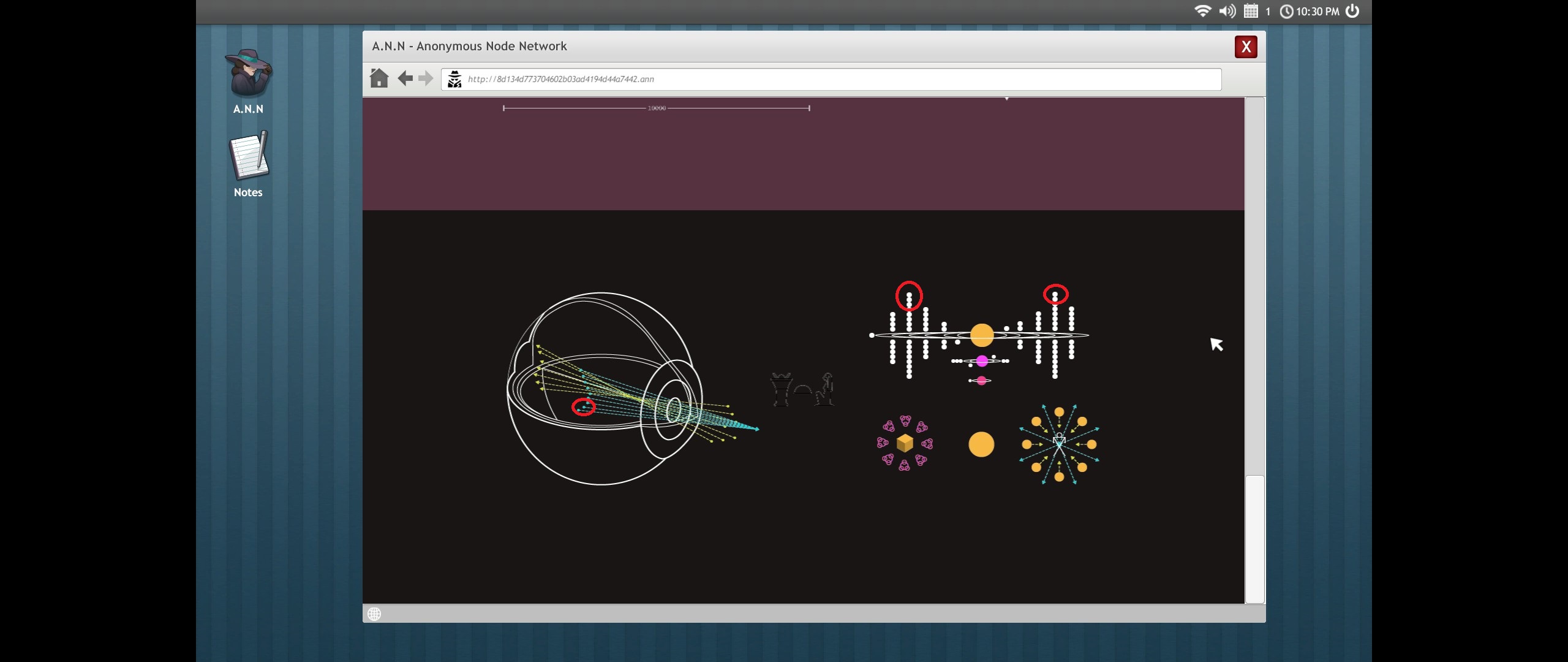Click the globe icon in status bar
The image size is (1568, 662).
[x=374, y=614]
